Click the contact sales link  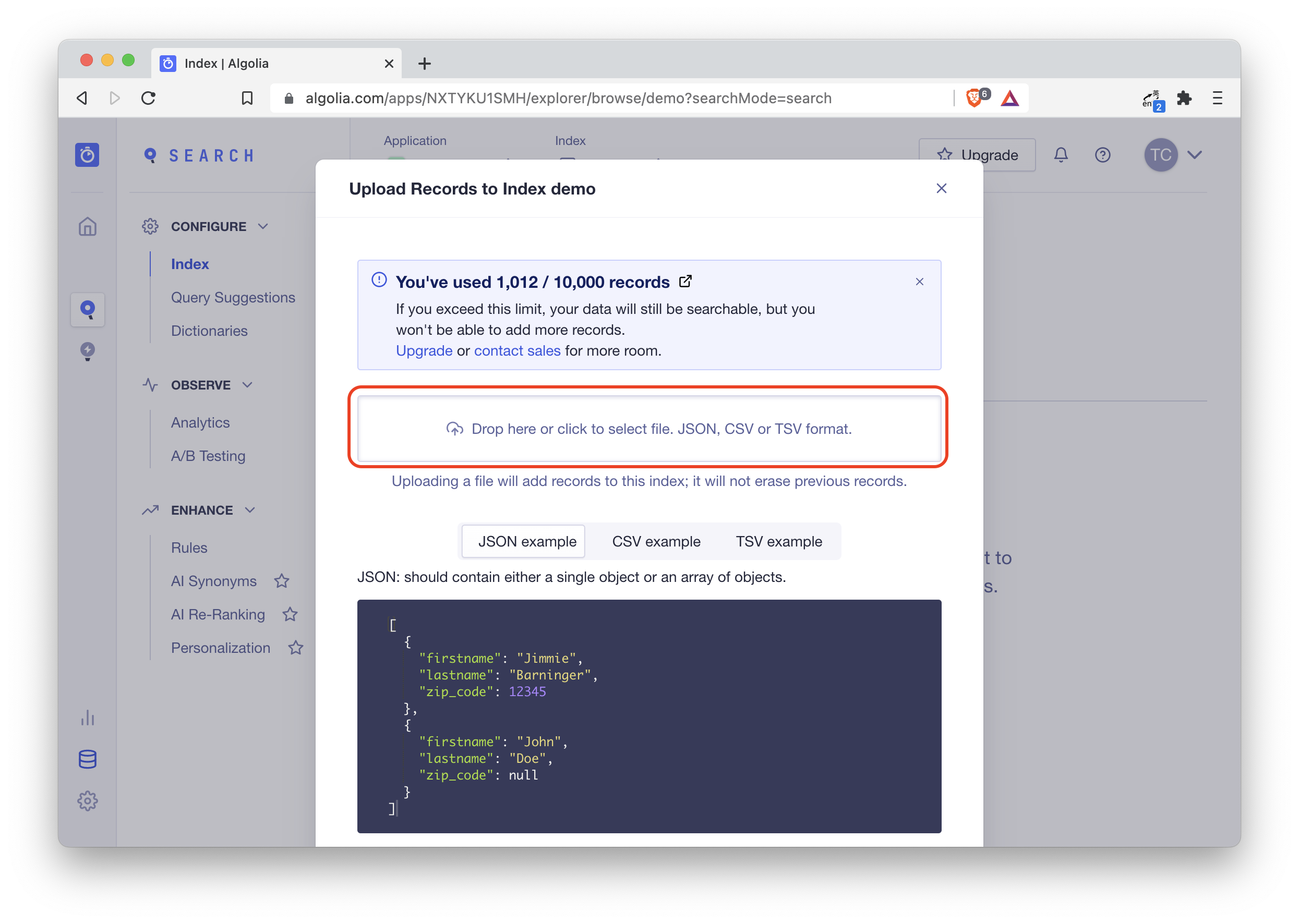tap(517, 350)
